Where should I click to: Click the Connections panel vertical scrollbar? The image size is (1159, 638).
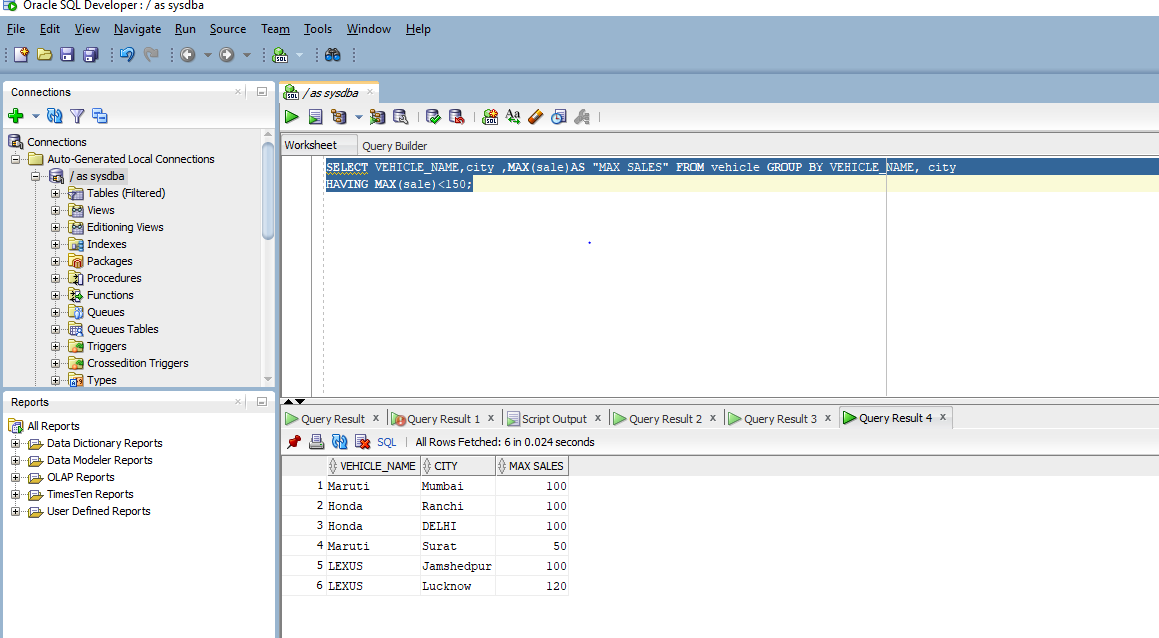[x=268, y=190]
